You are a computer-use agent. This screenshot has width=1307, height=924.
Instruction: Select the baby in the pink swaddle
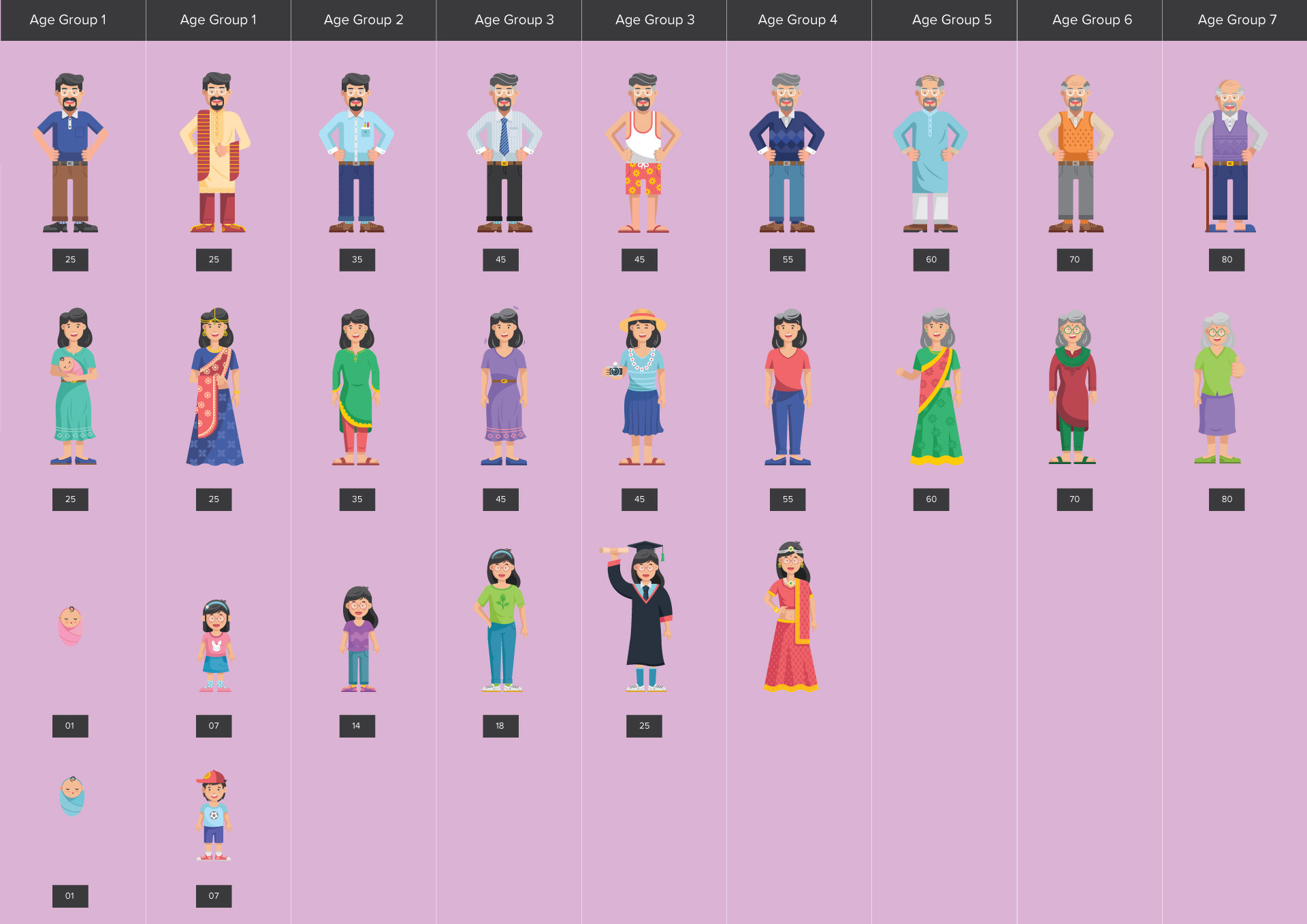71,625
